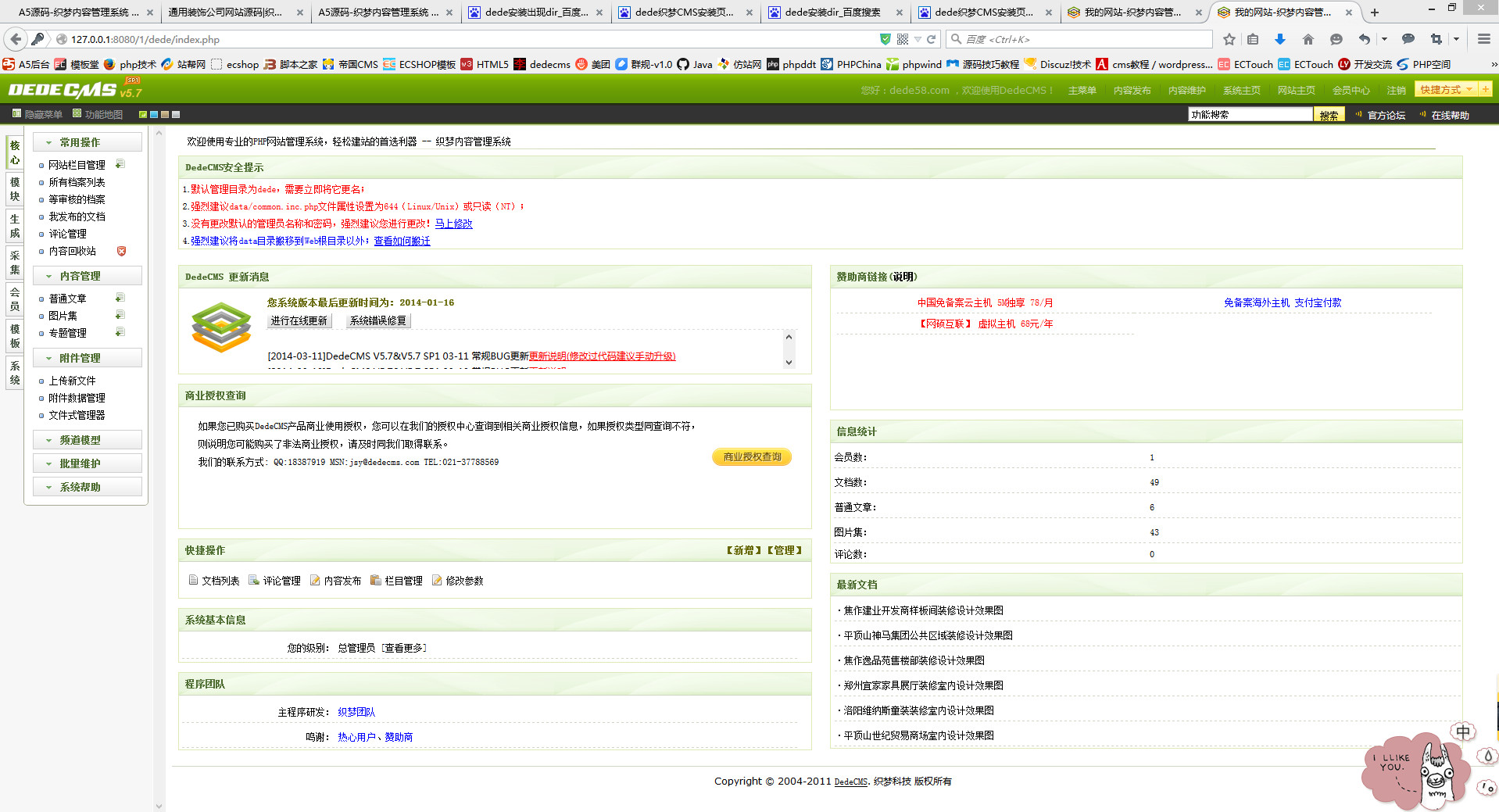
Task: Click the red shield icon beside 内容回收站
Action: pos(121,251)
